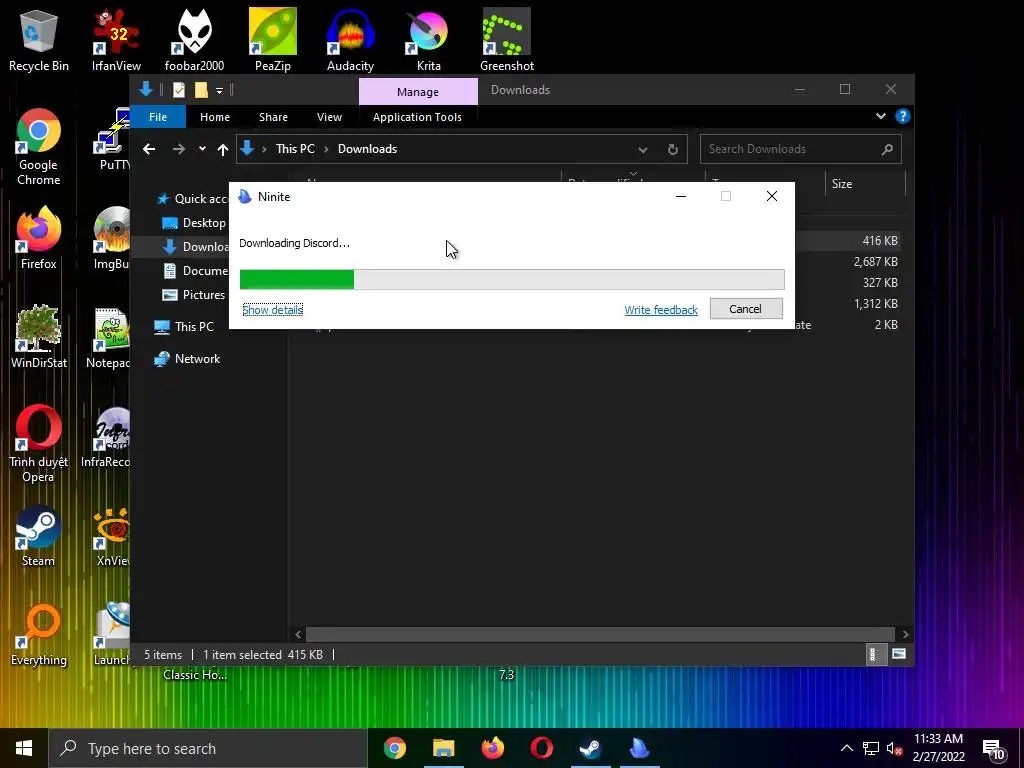Screen dimensions: 1024x768
Task: Switch Explorer to large icons view
Action: tap(899, 654)
